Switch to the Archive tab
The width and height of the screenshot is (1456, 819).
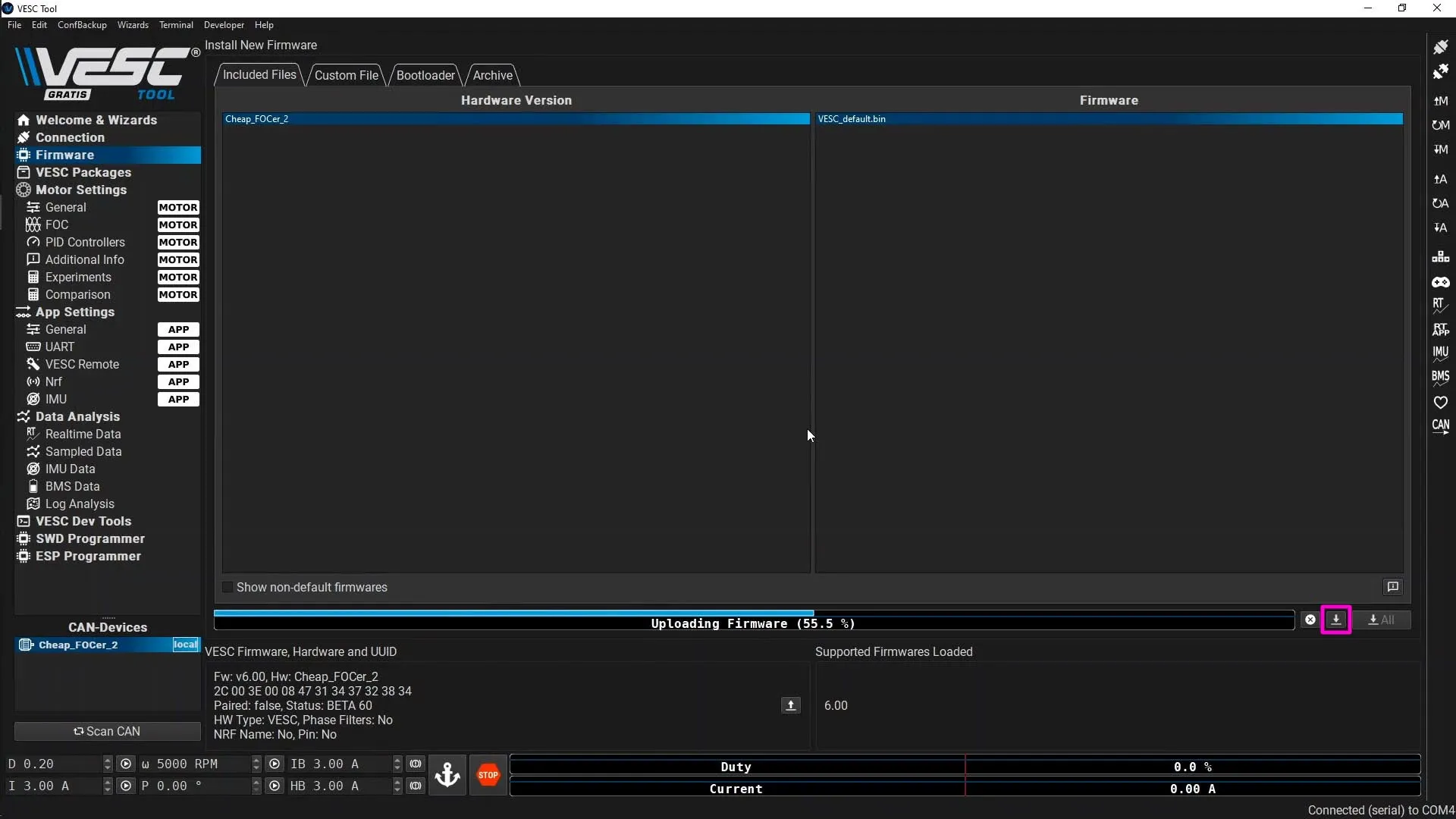pyautogui.click(x=492, y=75)
